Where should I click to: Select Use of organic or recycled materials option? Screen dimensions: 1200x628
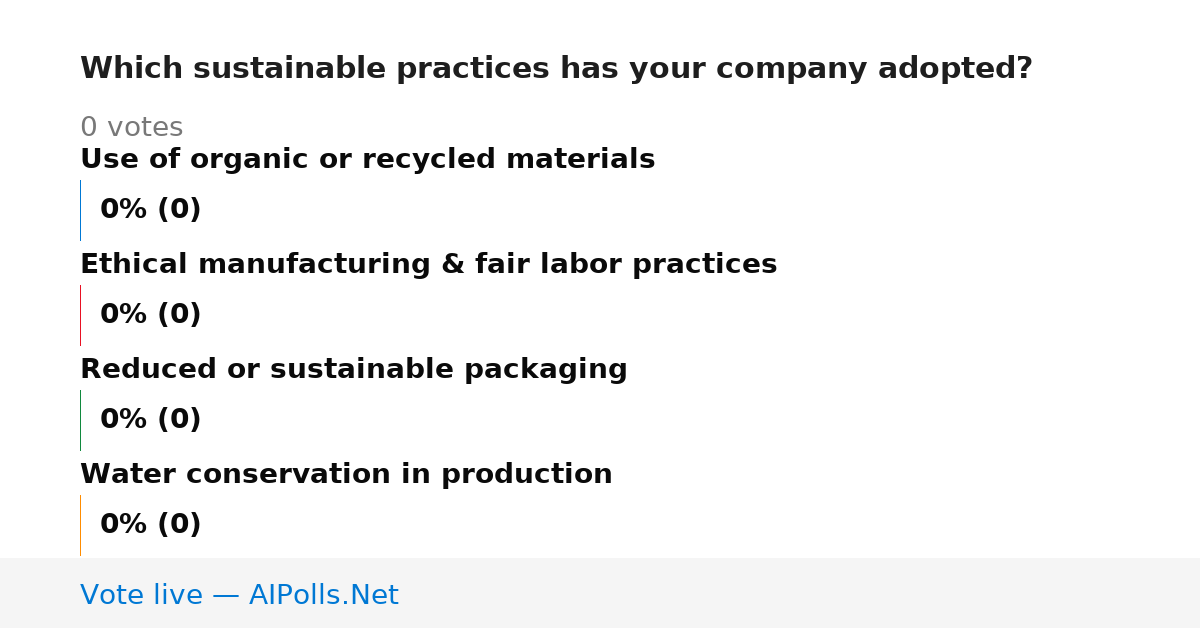pos(367,160)
